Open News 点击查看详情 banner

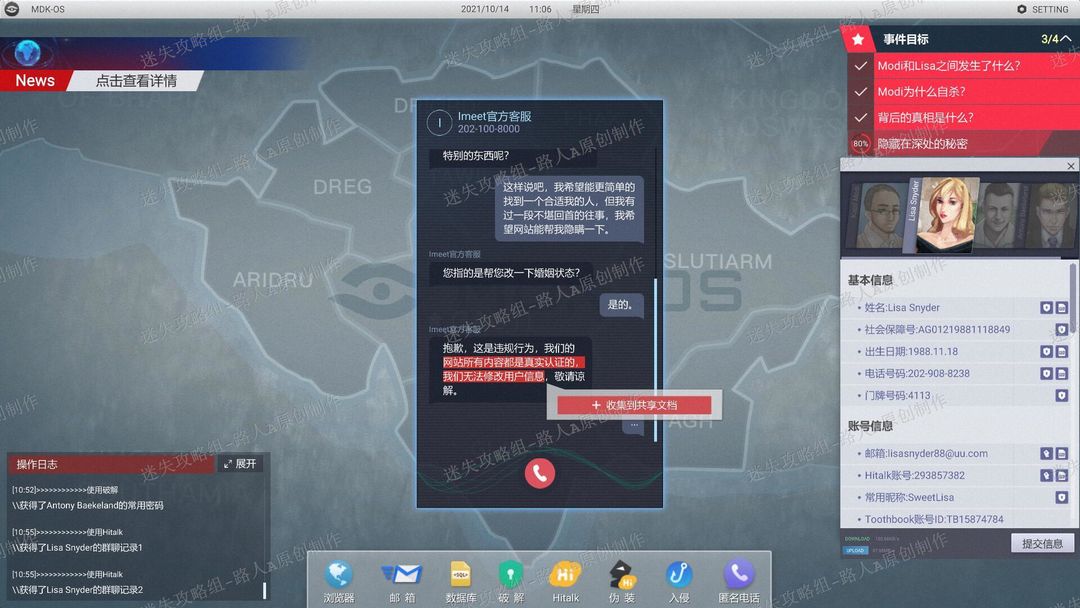coord(136,81)
